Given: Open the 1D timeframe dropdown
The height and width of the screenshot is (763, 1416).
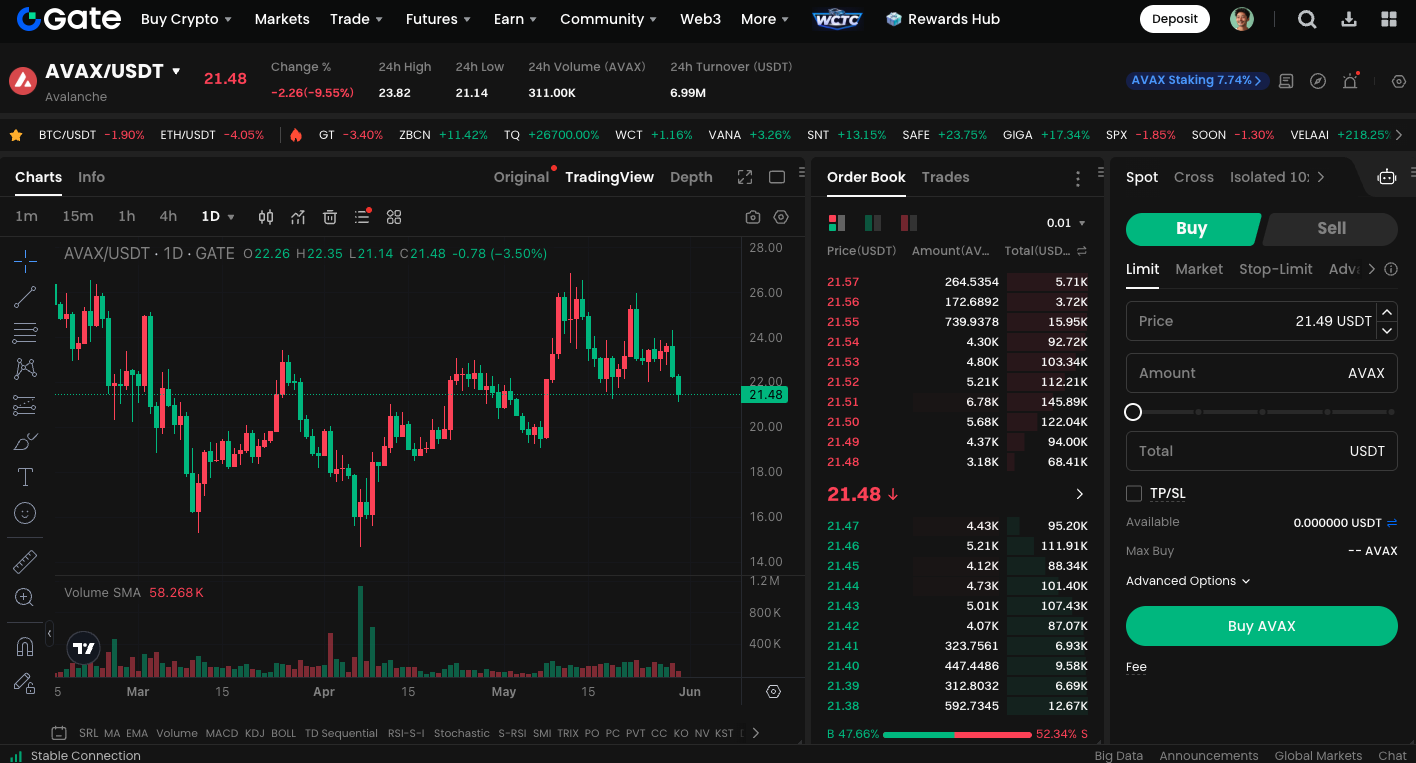Looking at the screenshot, I should tap(218, 217).
